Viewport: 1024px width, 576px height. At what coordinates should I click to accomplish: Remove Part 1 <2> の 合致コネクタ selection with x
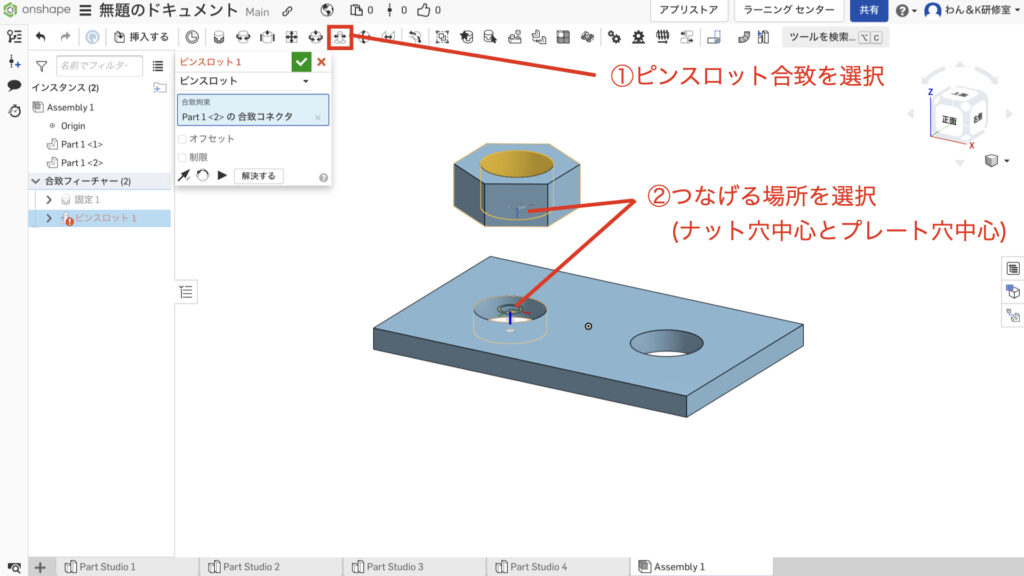[x=318, y=118]
